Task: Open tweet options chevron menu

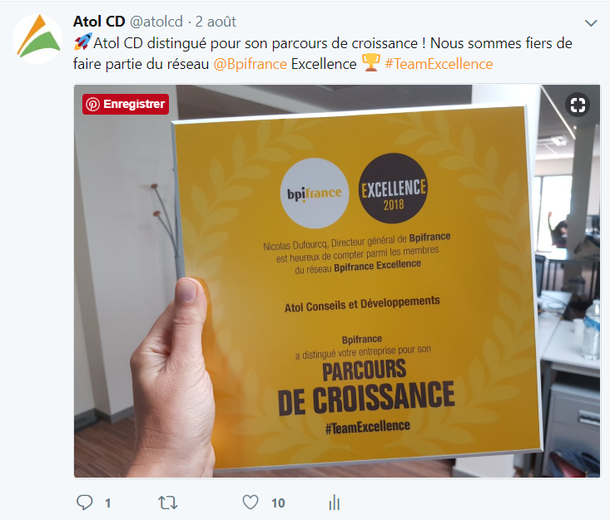Action: coord(591,23)
